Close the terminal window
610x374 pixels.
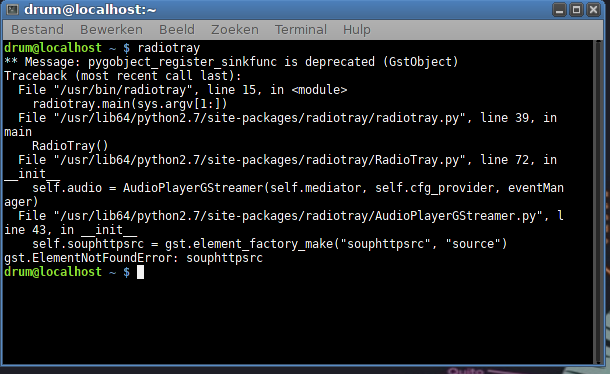click(x=594, y=10)
